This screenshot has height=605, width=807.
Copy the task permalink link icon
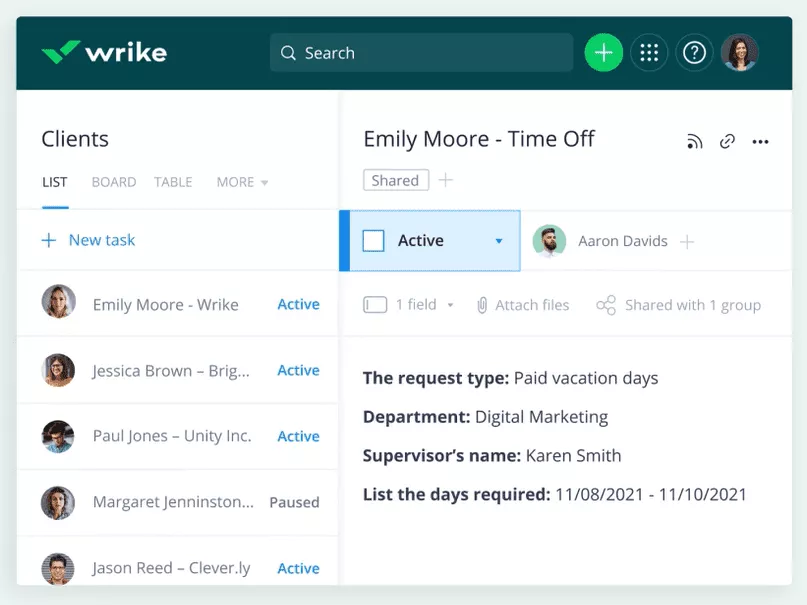pos(727,141)
